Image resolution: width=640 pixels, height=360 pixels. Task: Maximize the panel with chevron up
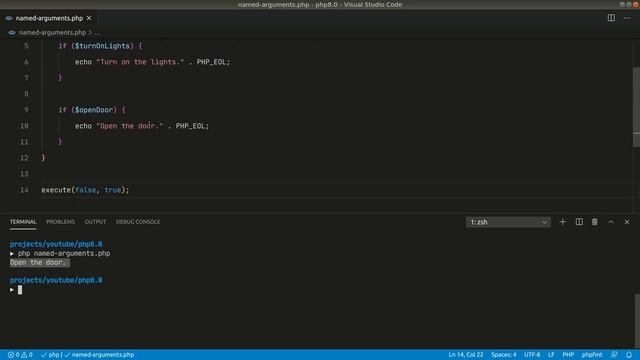coord(611,222)
